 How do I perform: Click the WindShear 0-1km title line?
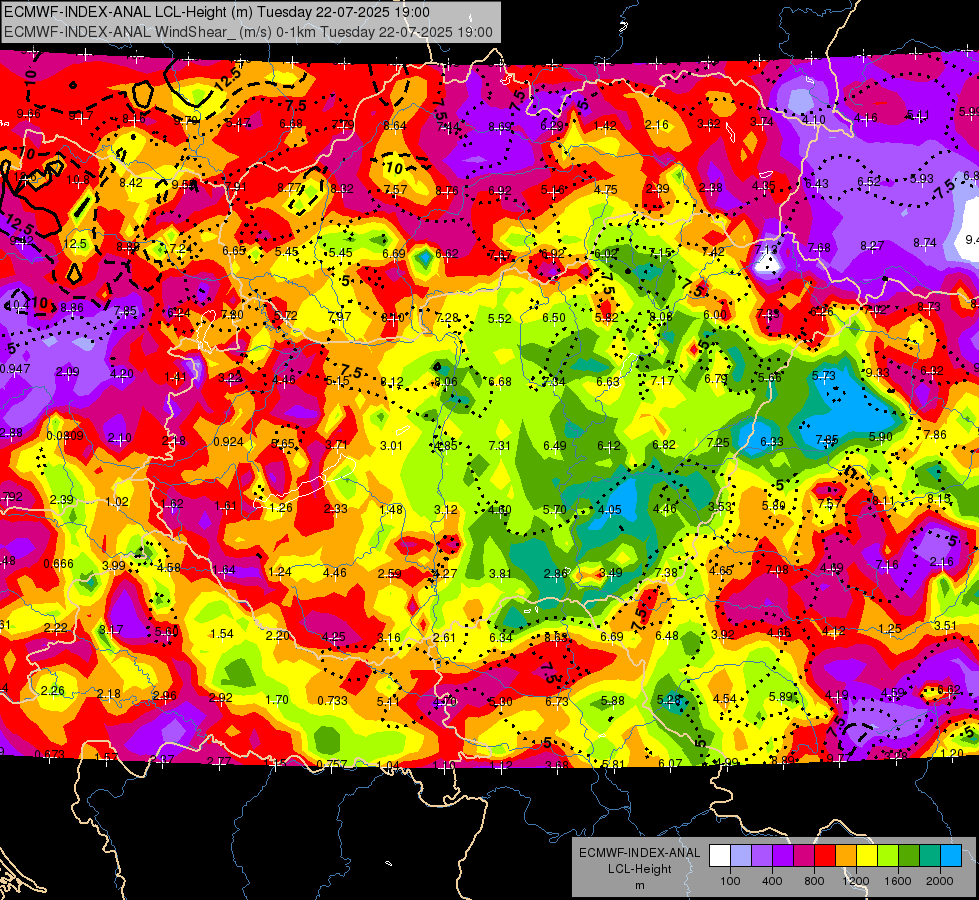tap(248, 32)
